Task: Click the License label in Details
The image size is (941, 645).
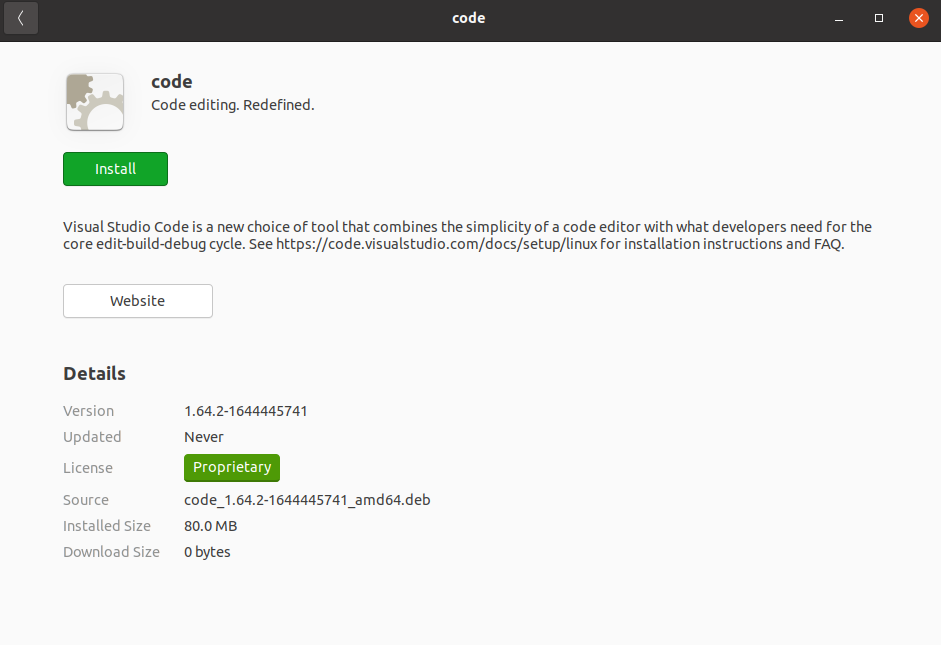Action: [88, 468]
